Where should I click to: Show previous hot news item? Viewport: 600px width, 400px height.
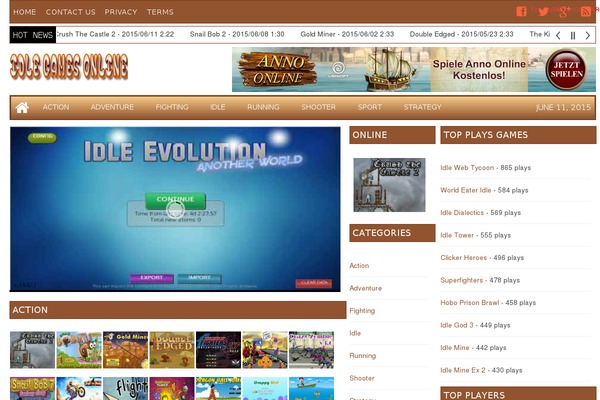558,36
